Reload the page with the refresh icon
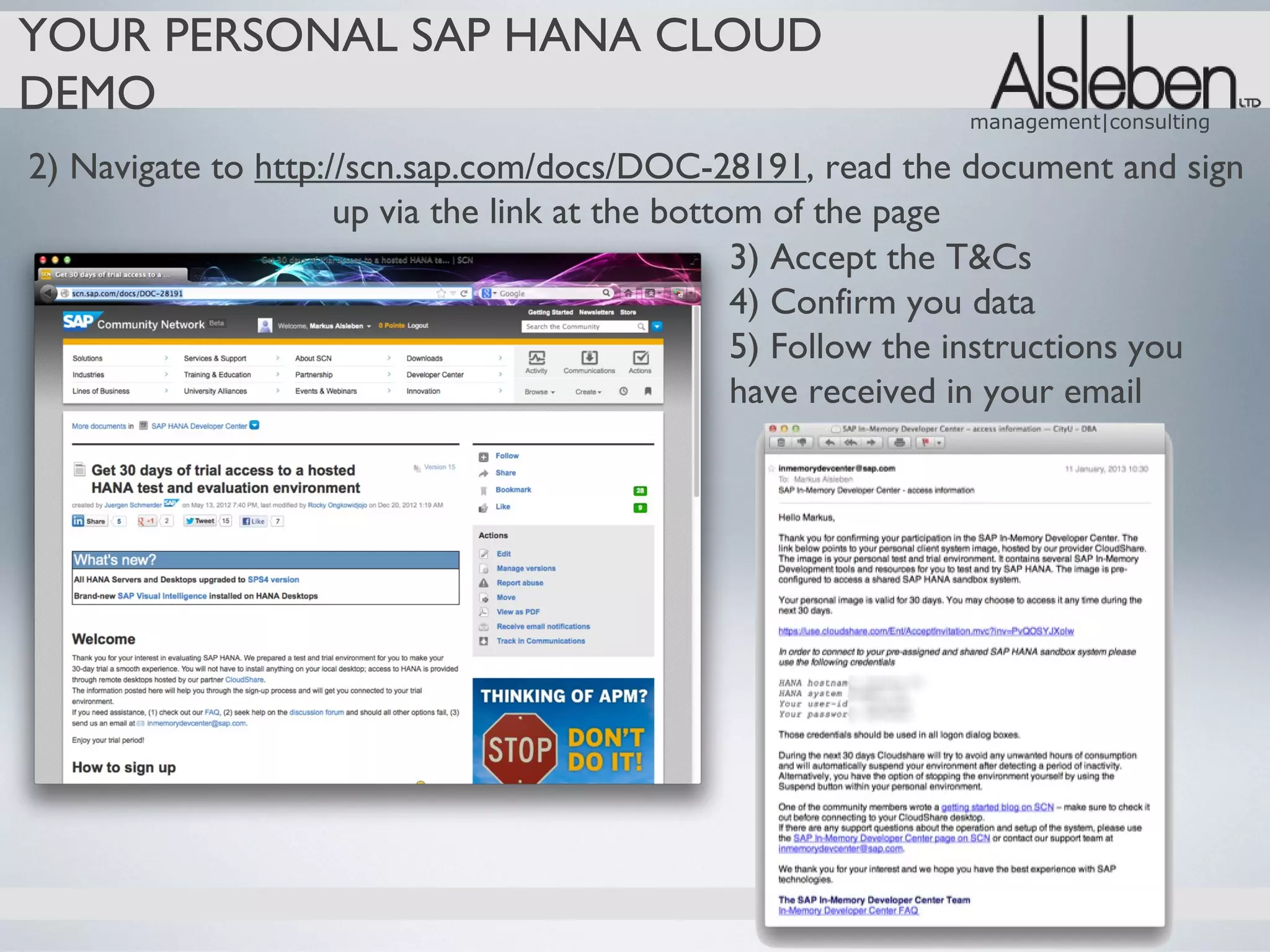Screen dimensions: 1270x952 [464, 293]
